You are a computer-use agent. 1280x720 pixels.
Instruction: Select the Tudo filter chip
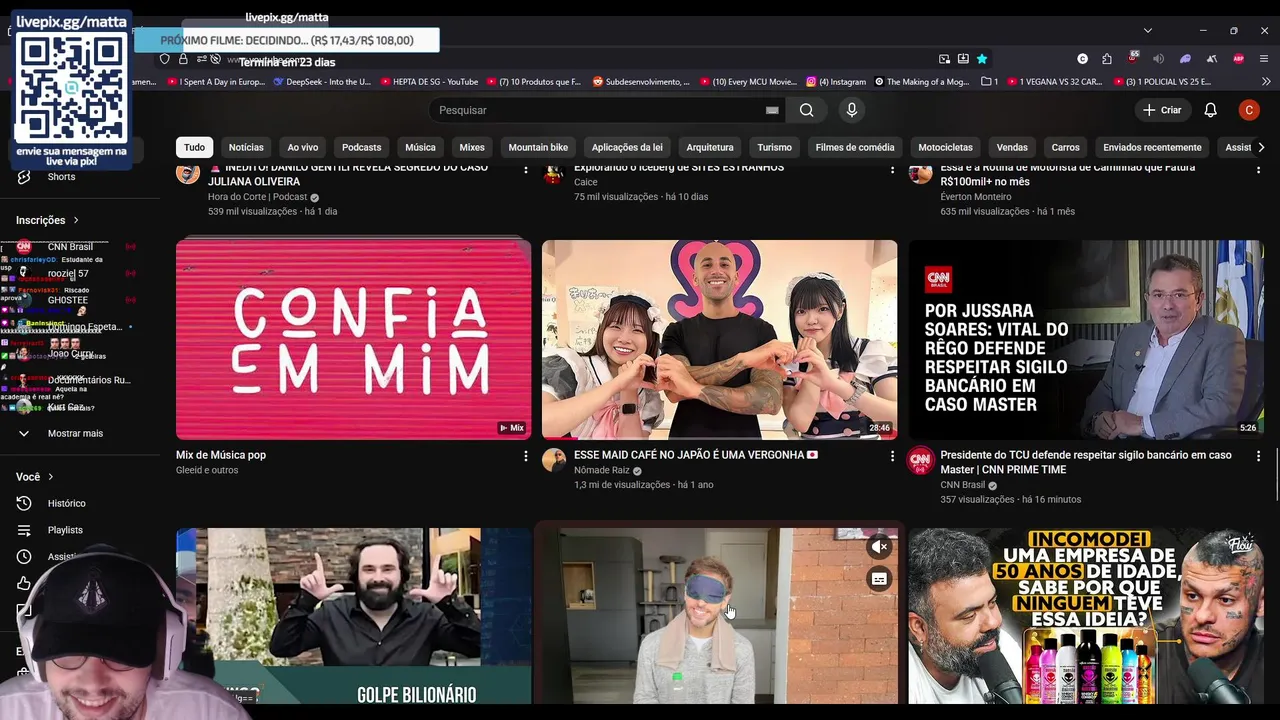(x=194, y=147)
